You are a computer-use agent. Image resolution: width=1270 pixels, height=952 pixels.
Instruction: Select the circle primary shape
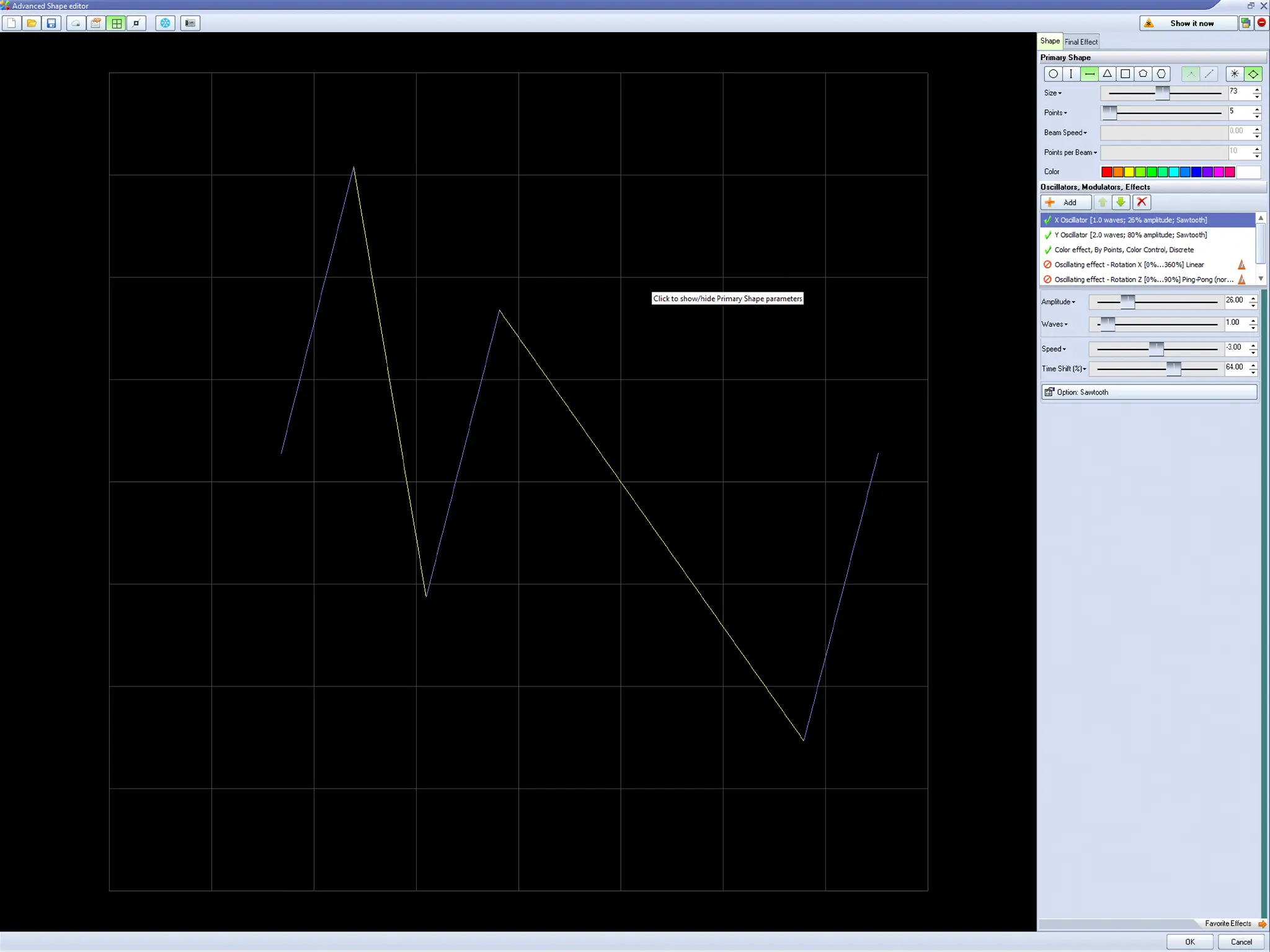tap(1053, 74)
